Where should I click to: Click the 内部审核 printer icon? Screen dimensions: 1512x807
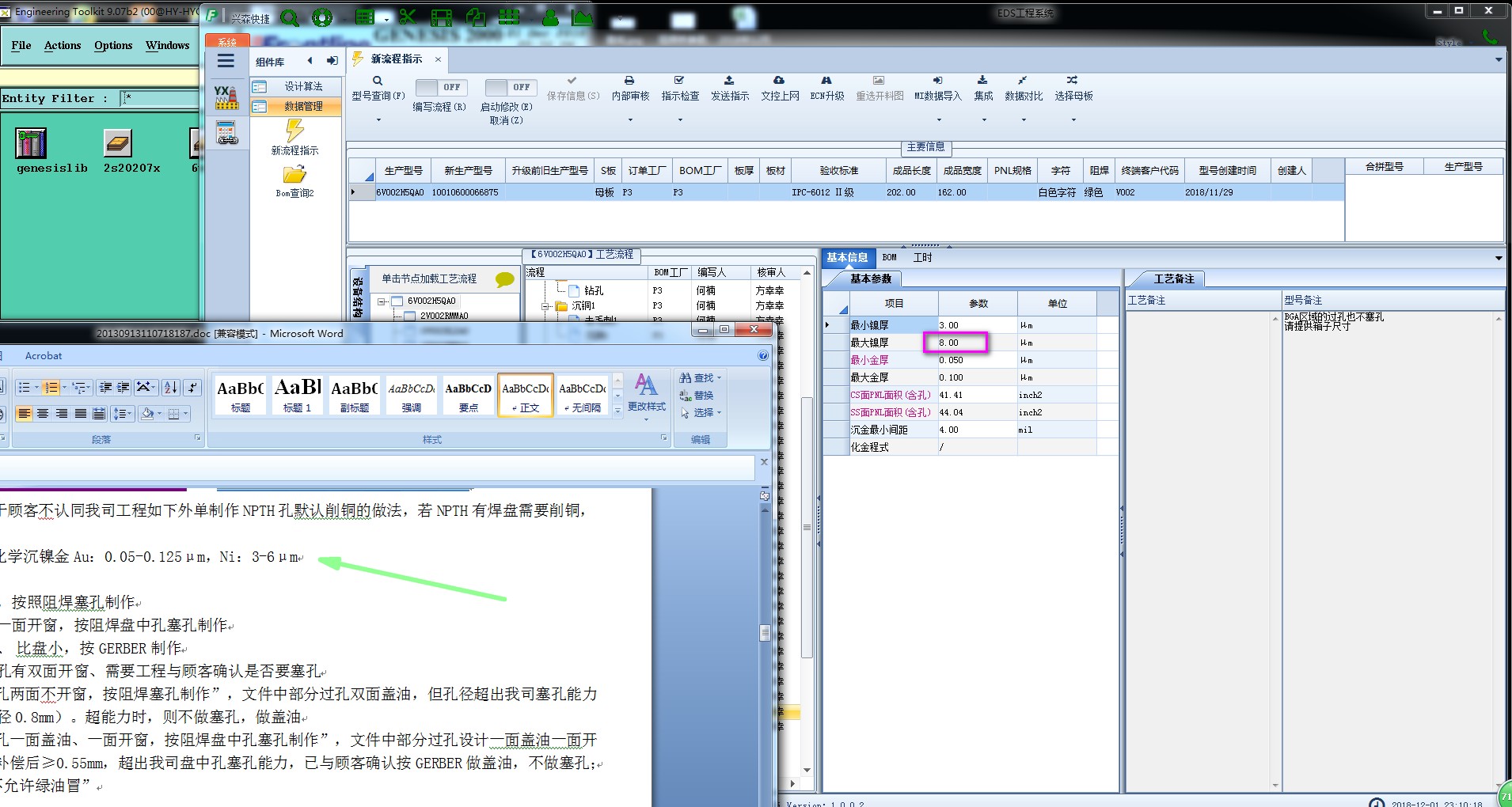(x=629, y=81)
